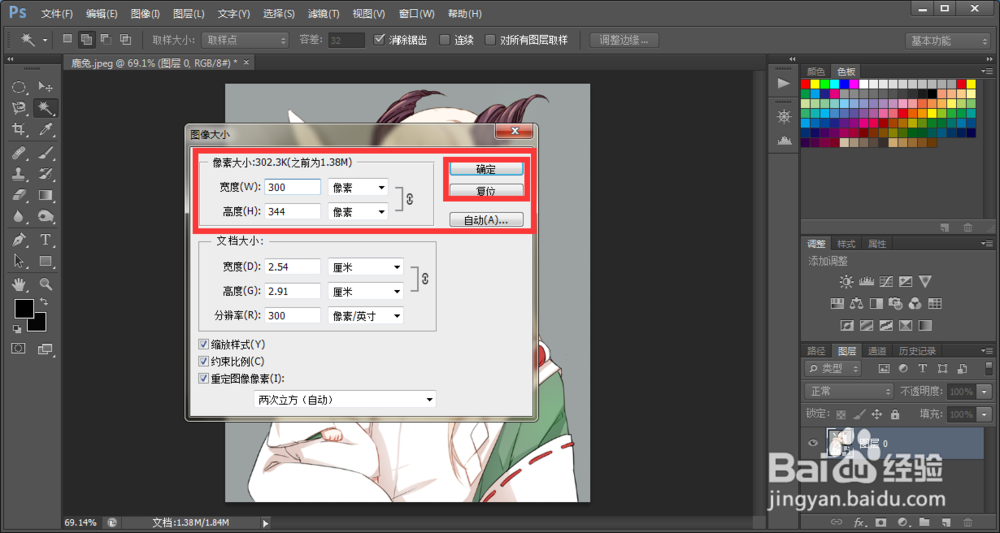Image resolution: width=1000 pixels, height=533 pixels.
Task: Select the Lasso tool
Action: tap(19, 108)
